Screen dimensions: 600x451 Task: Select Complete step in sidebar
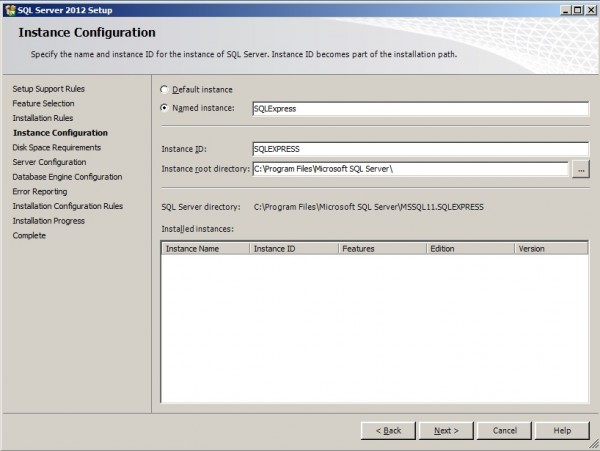(x=29, y=235)
